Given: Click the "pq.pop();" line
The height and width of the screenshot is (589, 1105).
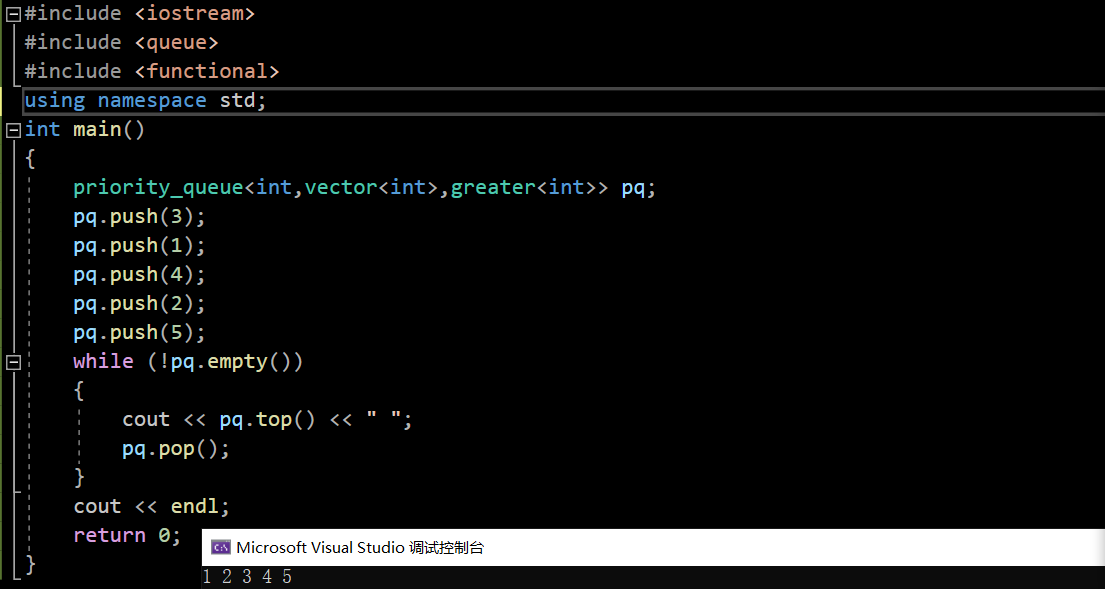Looking at the screenshot, I should pyautogui.click(x=176, y=448).
